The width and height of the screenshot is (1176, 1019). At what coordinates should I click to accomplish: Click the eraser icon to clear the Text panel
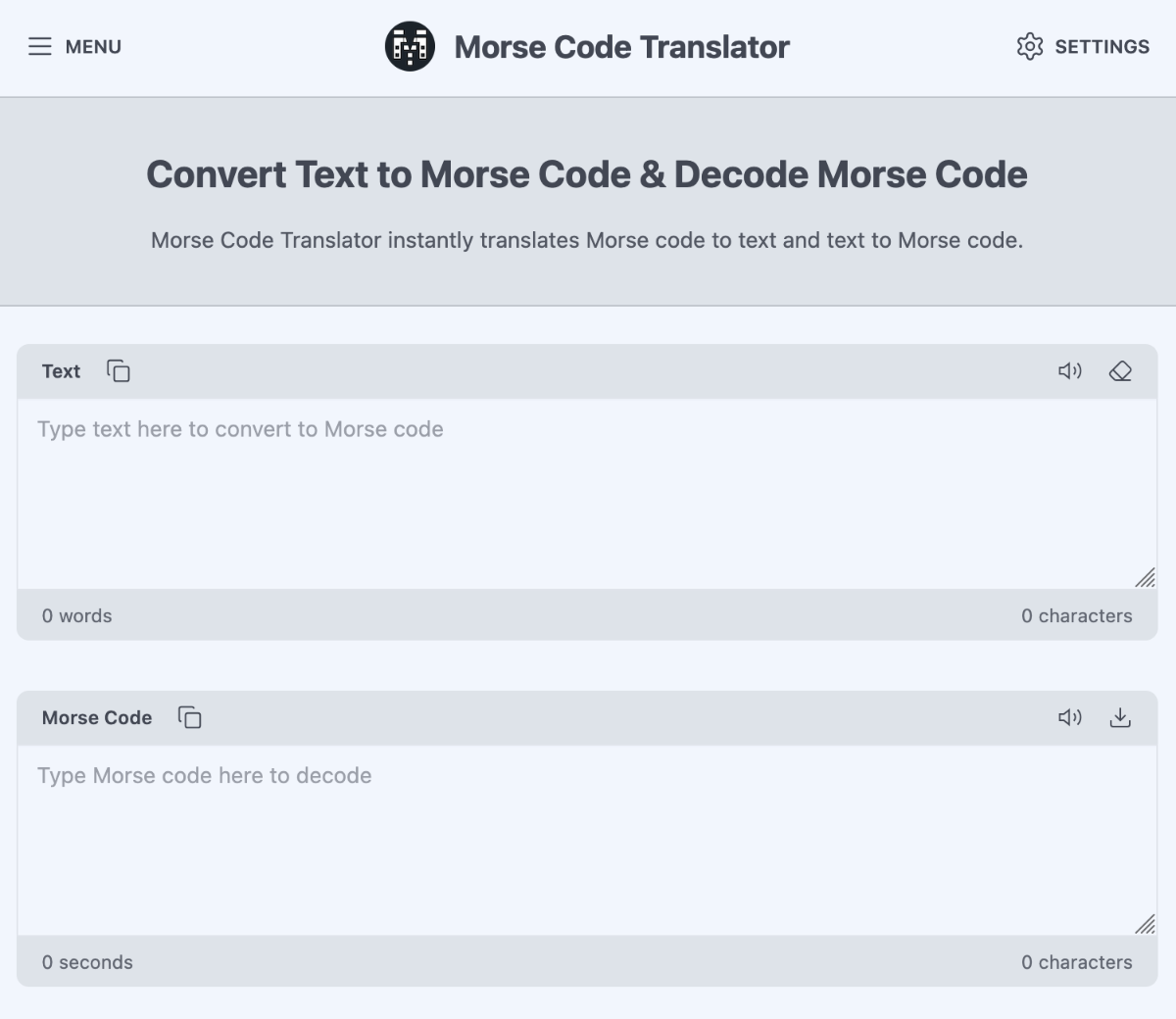point(1120,371)
